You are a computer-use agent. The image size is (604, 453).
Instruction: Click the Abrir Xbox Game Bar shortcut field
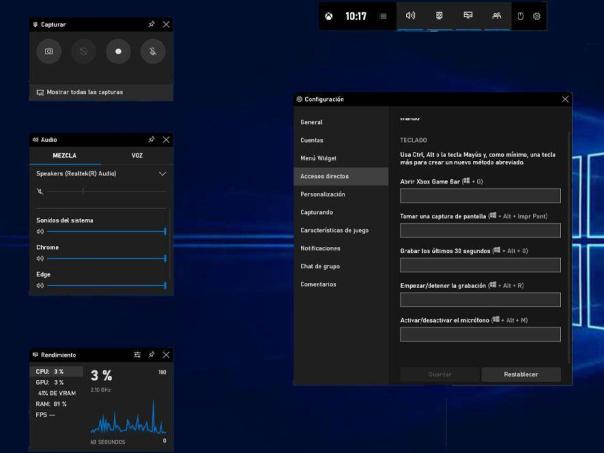click(480, 196)
